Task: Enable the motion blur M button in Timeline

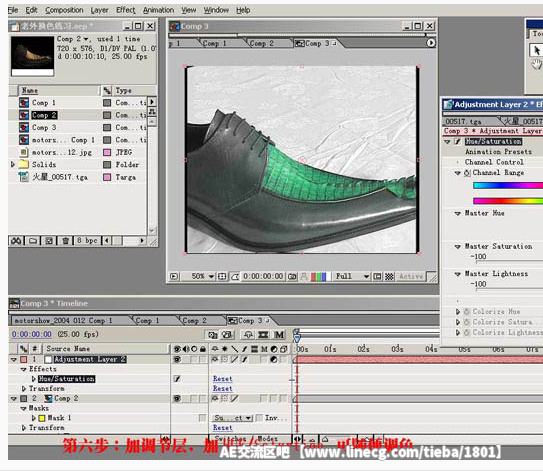Action: click(279, 335)
